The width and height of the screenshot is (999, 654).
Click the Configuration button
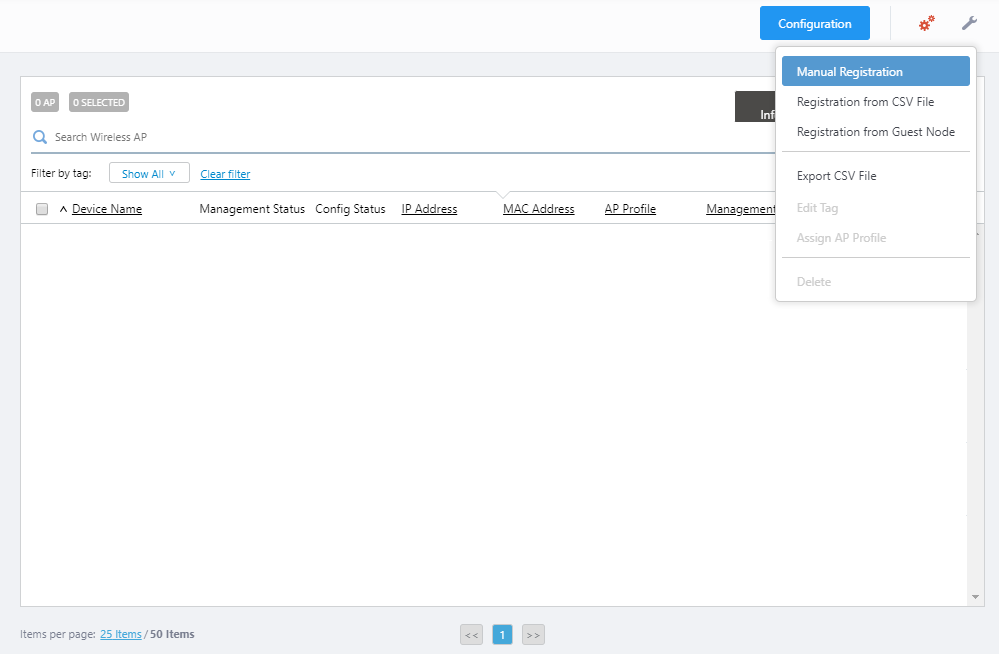point(814,24)
